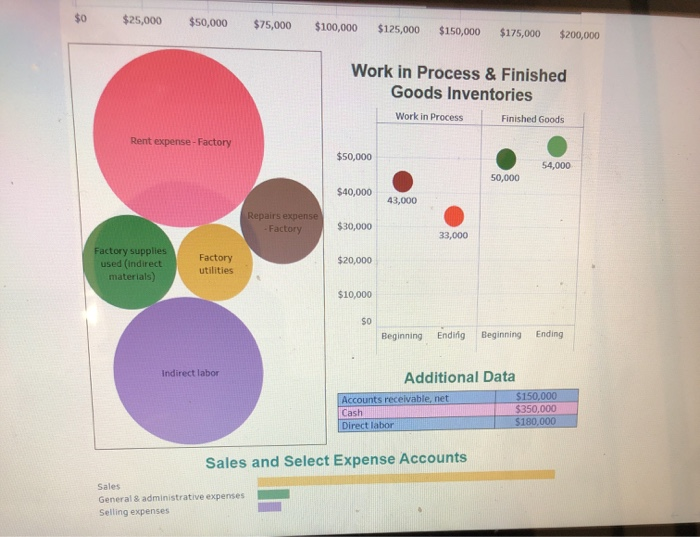Select the 54,000 Finished Goods ending dot
The image size is (700, 537).
coord(557,146)
